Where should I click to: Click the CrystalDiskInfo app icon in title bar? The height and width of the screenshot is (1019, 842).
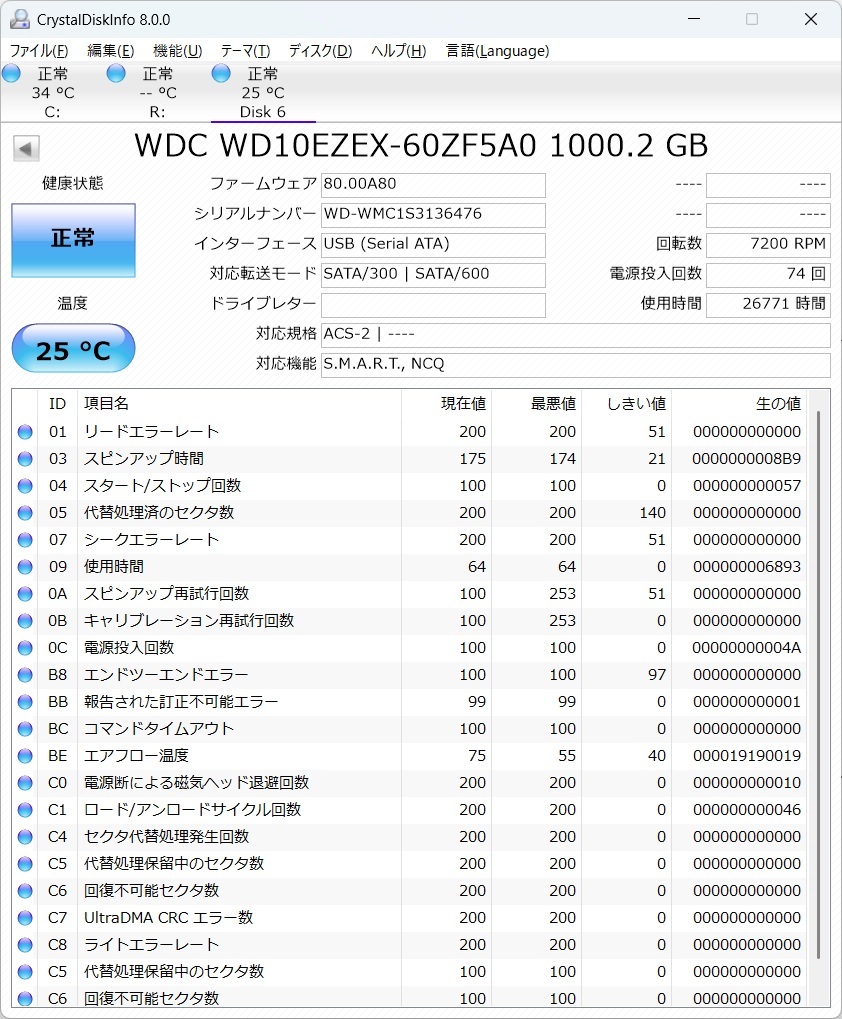[x=19, y=19]
